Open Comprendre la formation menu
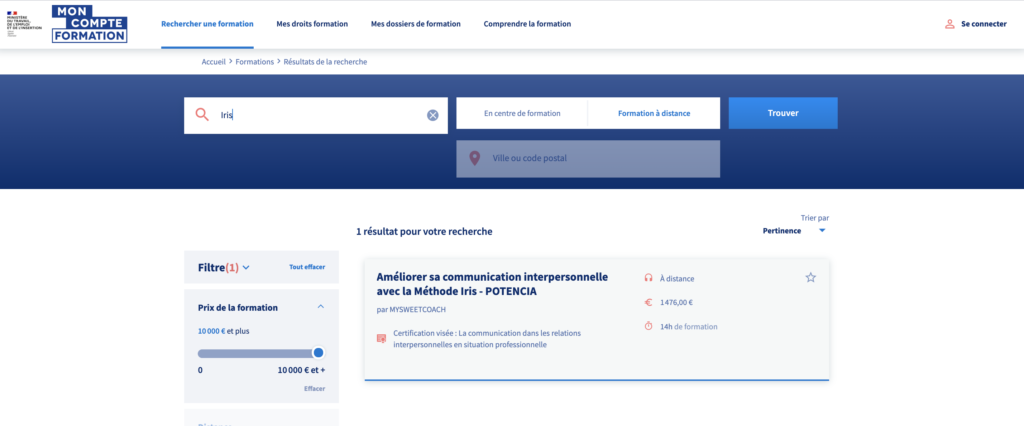The image size is (1024, 426). tap(527, 24)
